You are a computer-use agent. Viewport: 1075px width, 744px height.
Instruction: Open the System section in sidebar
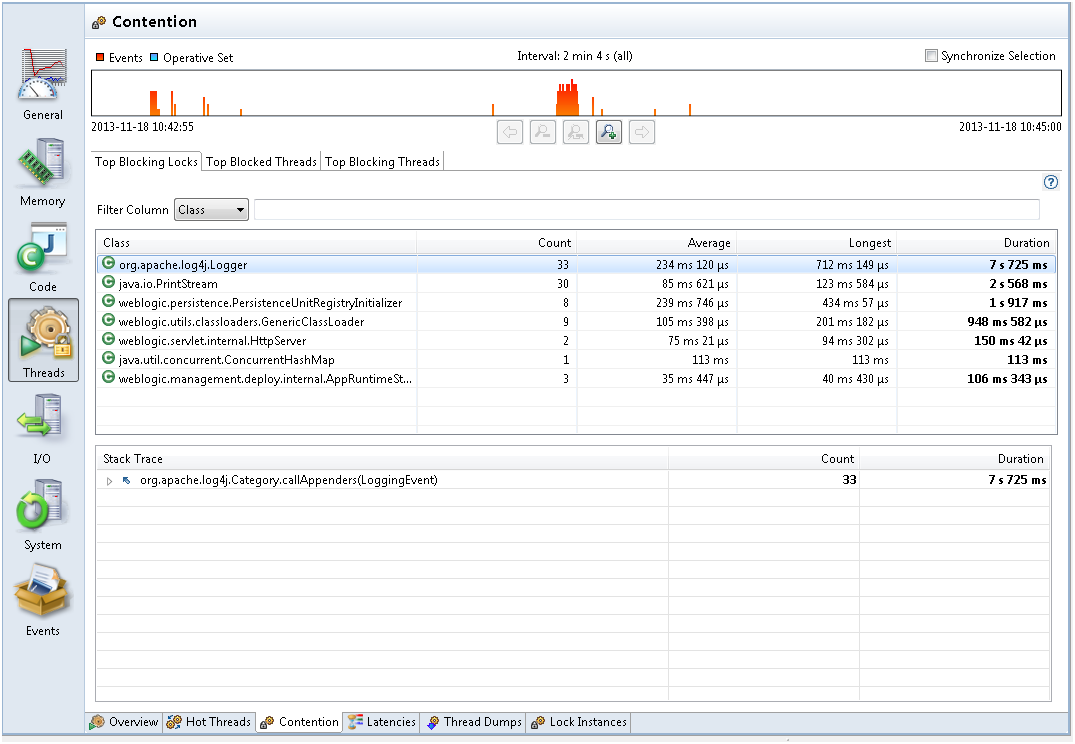[43, 513]
